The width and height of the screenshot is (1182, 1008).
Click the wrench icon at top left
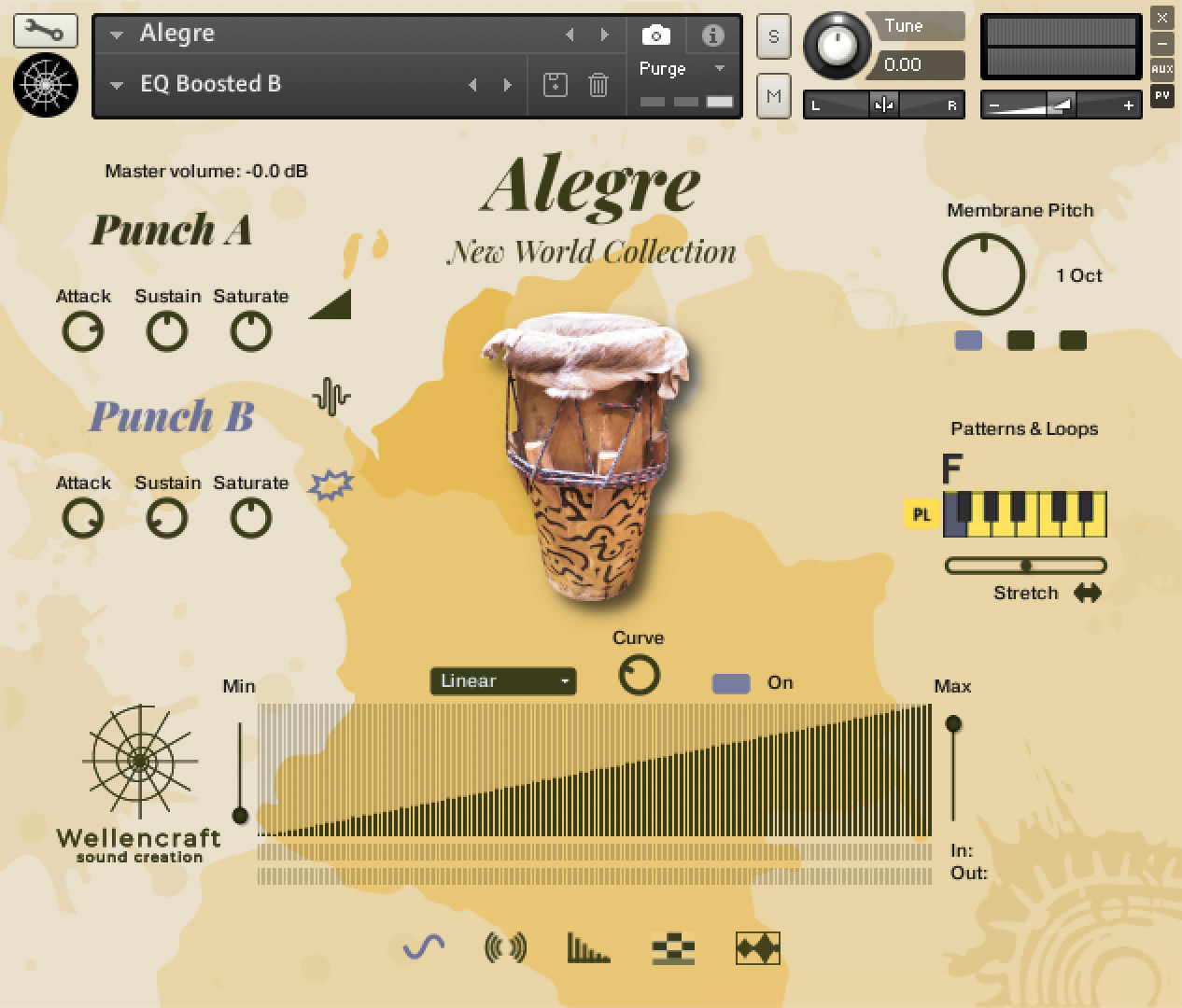tap(43, 31)
